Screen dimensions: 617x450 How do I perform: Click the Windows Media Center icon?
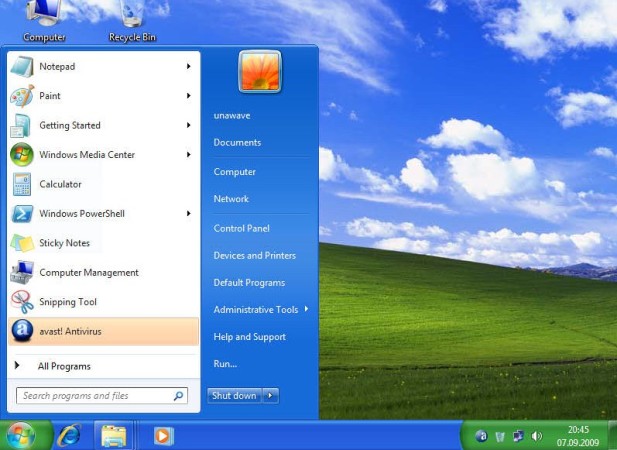pyautogui.click(x=22, y=155)
